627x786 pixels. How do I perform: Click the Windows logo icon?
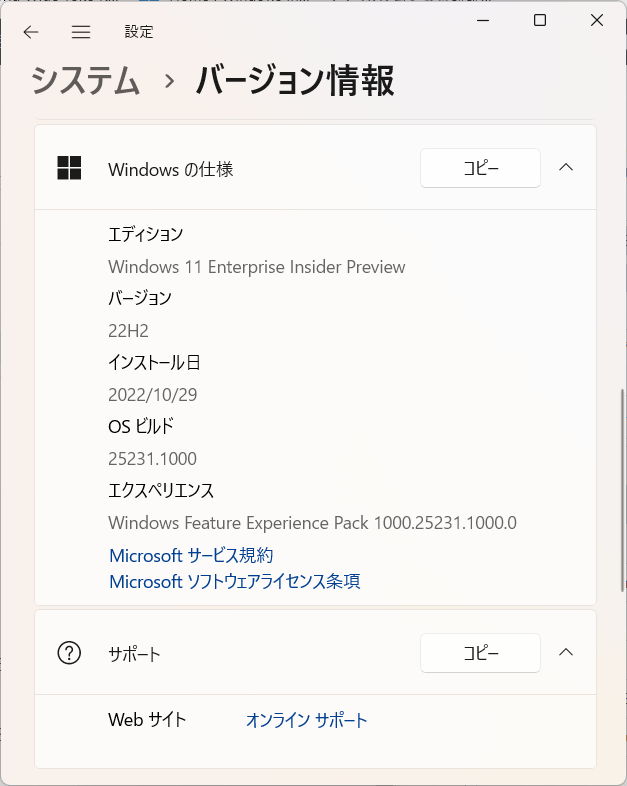tap(69, 167)
